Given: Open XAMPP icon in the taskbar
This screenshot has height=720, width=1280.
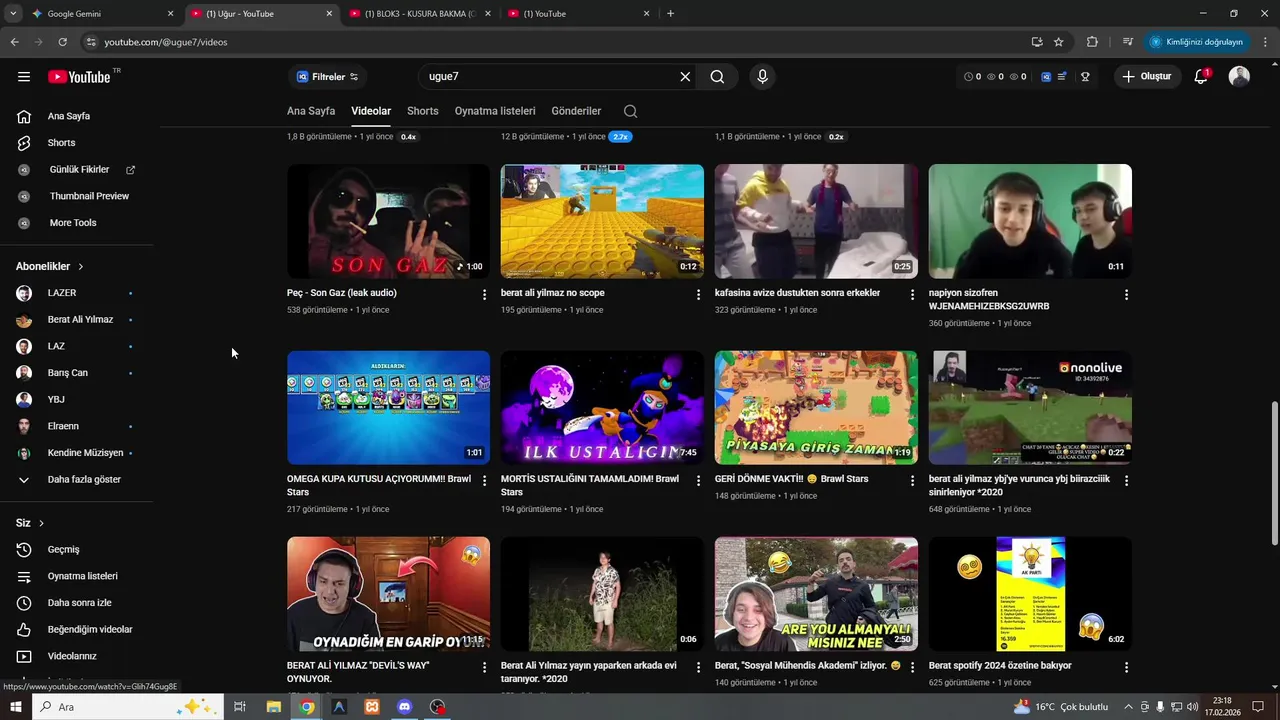Looking at the screenshot, I should pos(372,707).
